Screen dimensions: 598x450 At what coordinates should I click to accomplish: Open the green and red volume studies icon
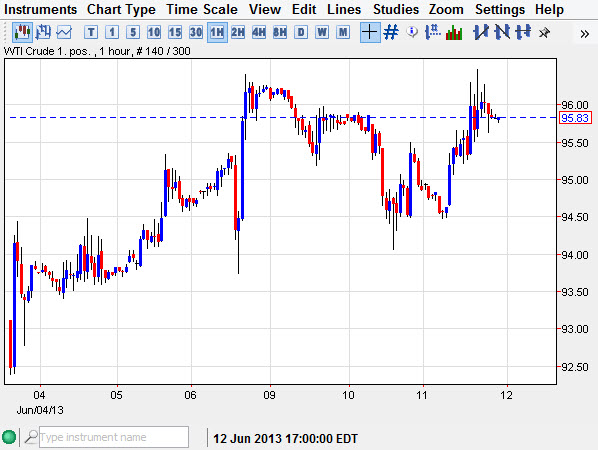pos(454,32)
